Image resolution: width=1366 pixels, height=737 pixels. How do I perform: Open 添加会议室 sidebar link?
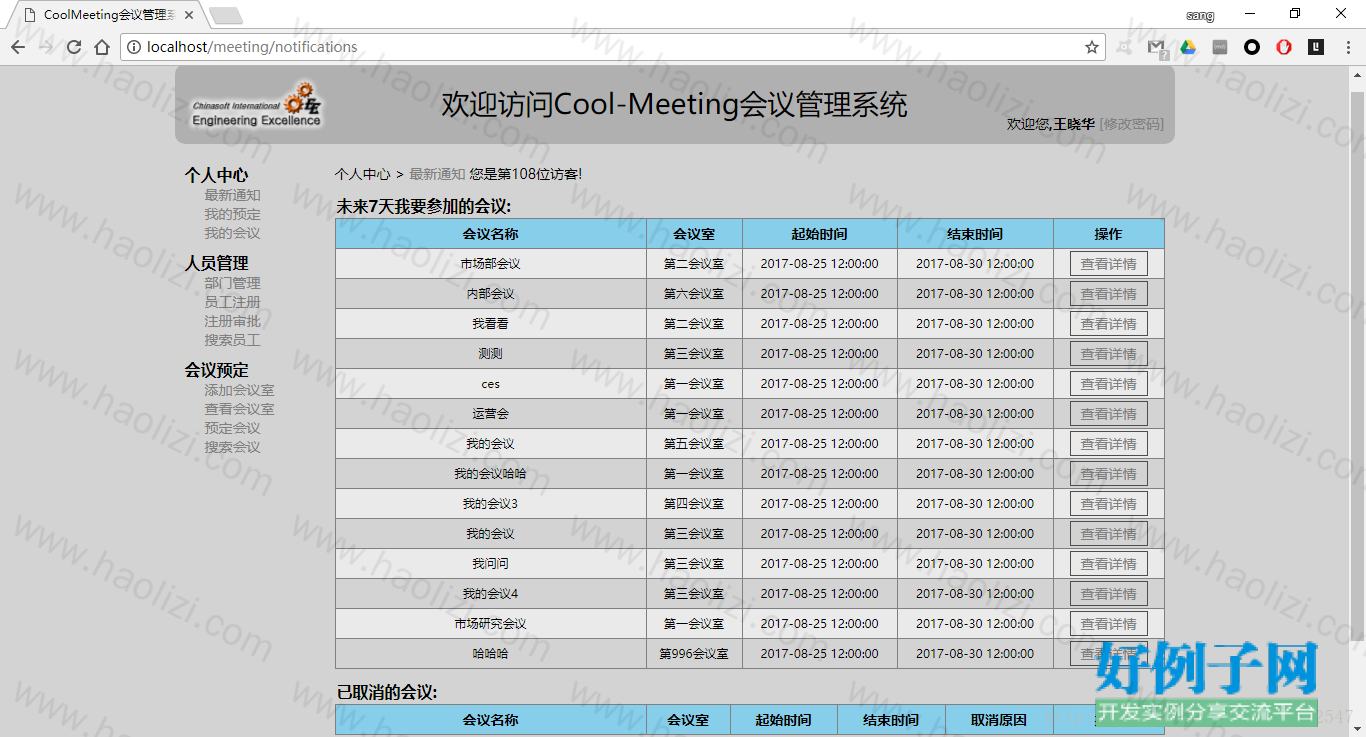pos(239,390)
